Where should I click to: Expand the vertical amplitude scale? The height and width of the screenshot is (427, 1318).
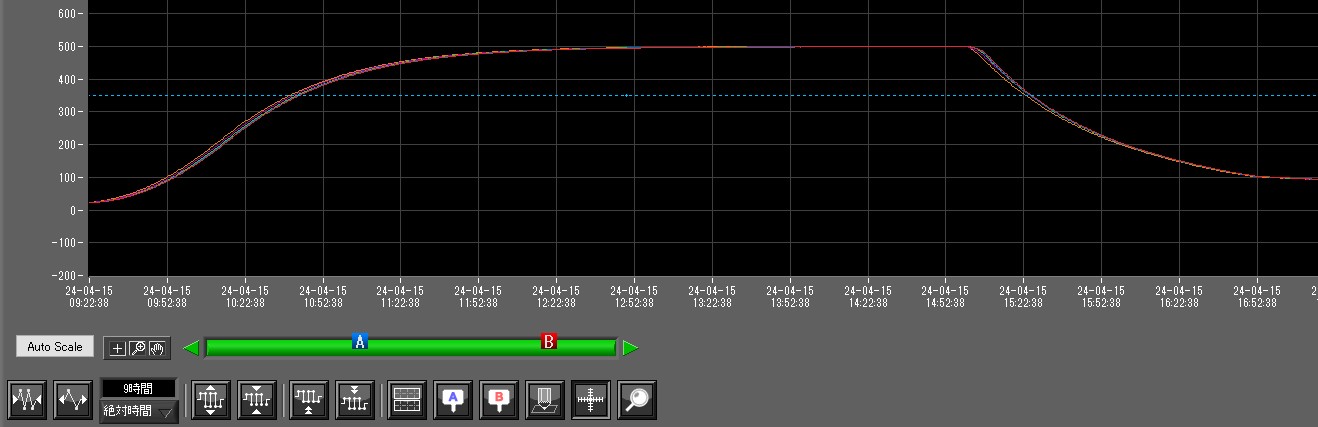(x=211, y=399)
